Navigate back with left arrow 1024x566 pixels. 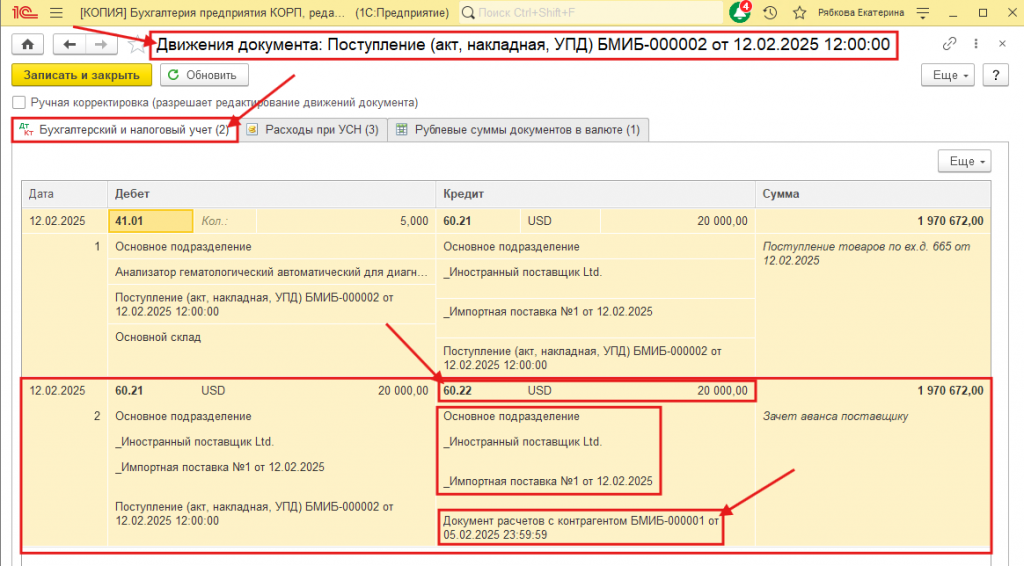(x=69, y=44)
